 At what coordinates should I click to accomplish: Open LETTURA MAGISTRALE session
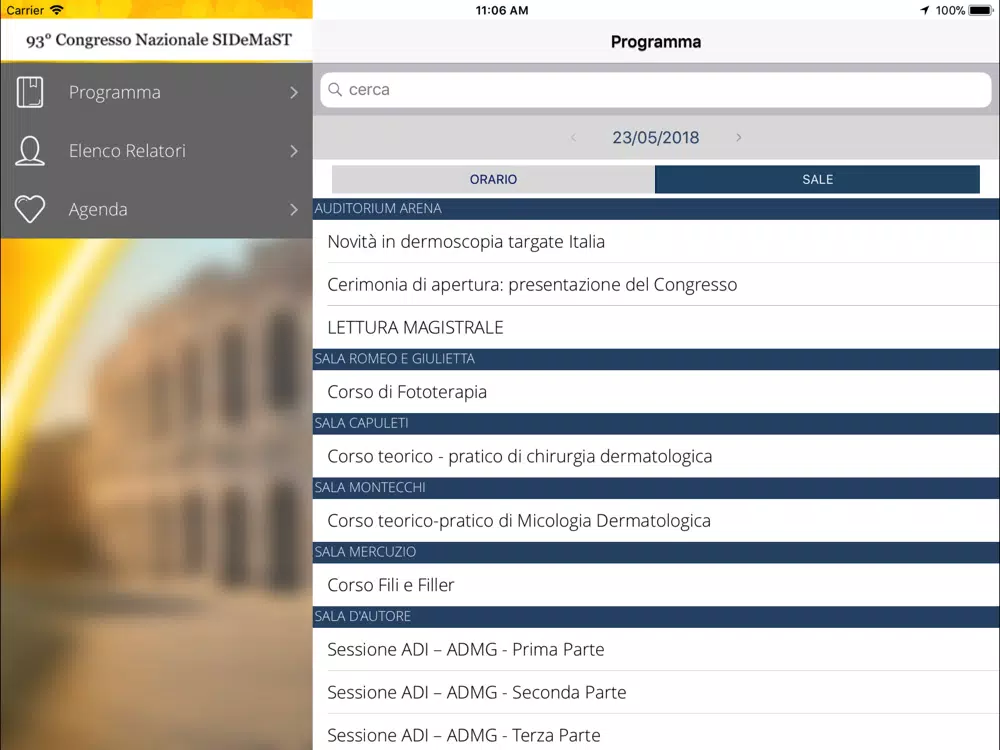(656, 327)
